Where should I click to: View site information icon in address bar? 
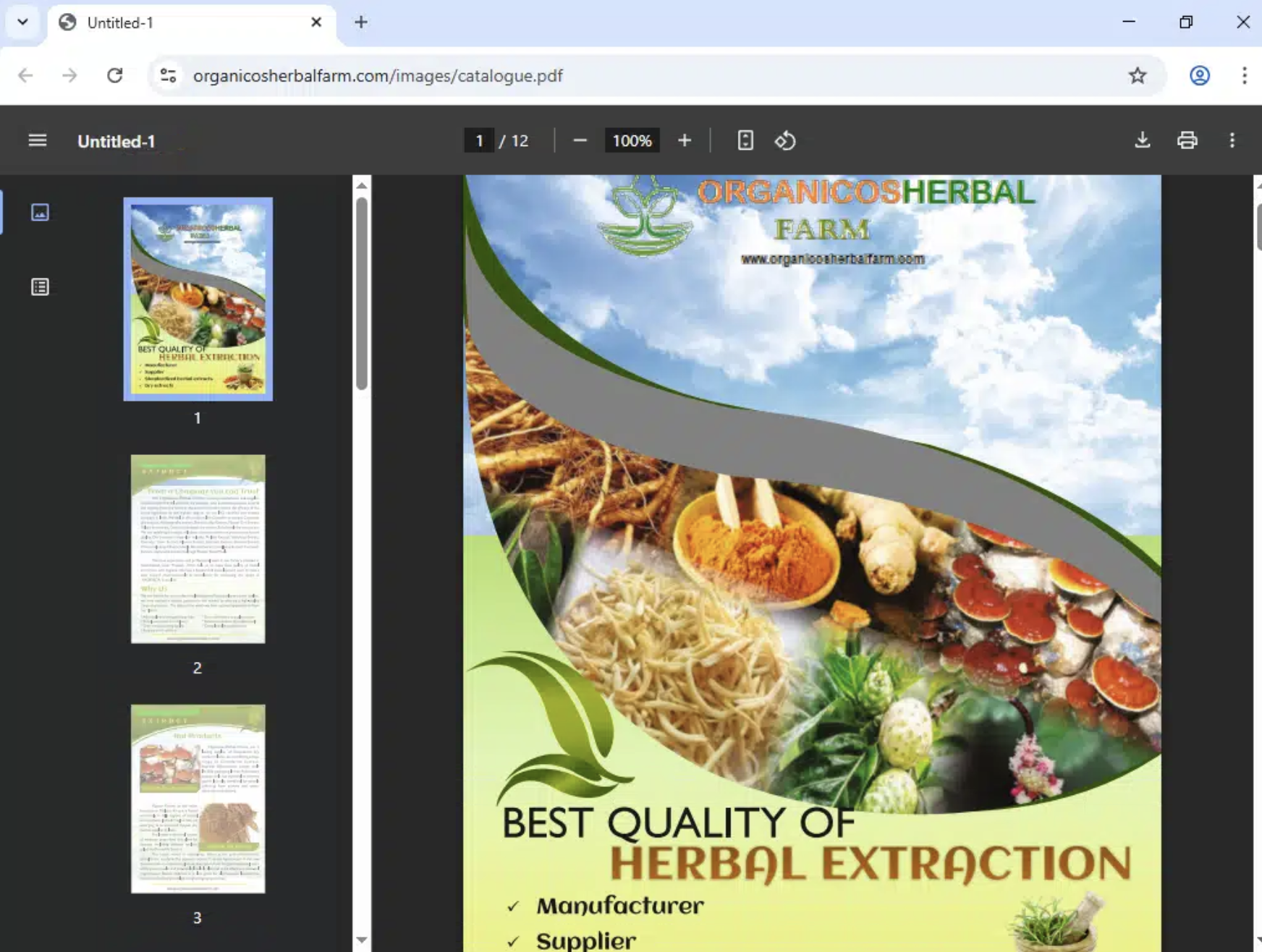click(x=168, y=75)
